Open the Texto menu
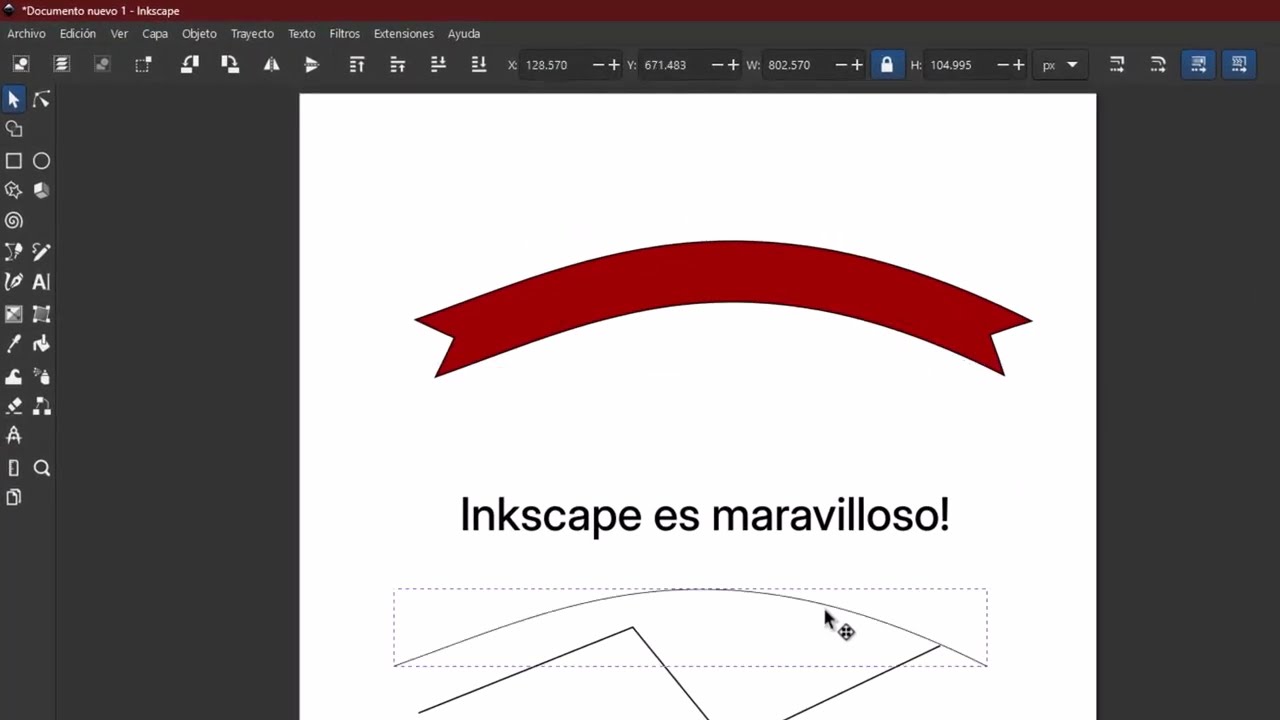This screenshot has width=1280, height=720. point(302,34)
